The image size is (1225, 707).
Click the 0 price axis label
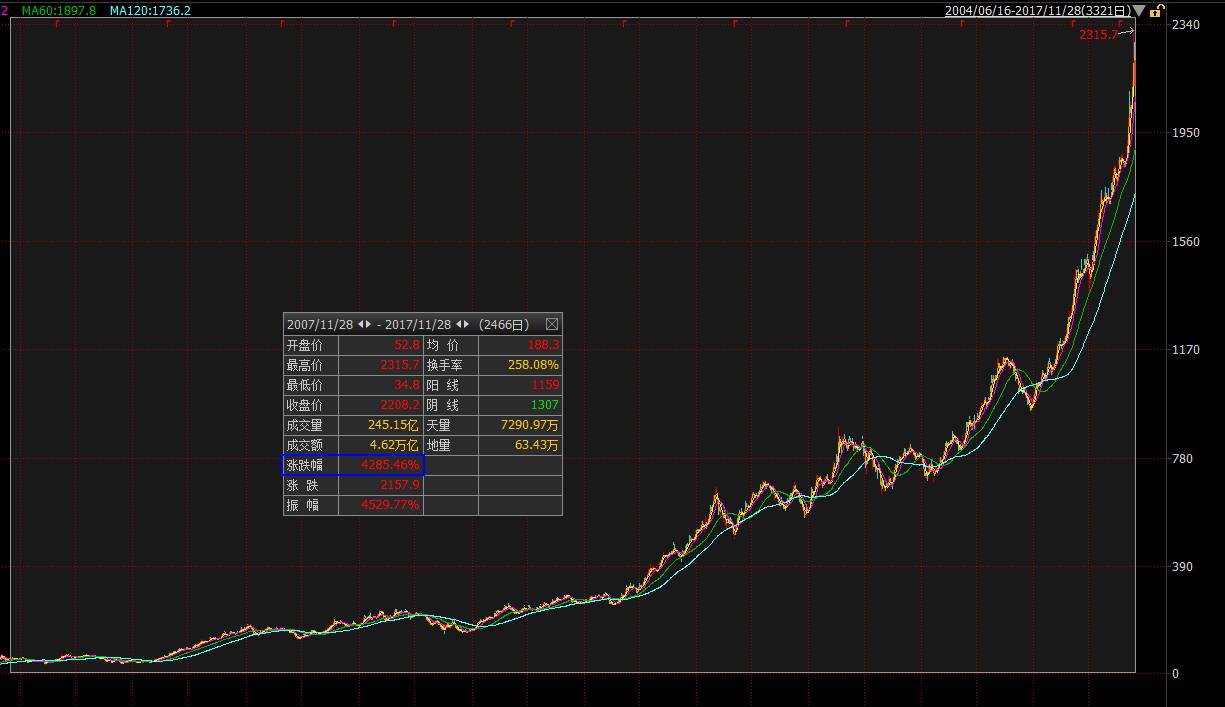click(1176, 674)
